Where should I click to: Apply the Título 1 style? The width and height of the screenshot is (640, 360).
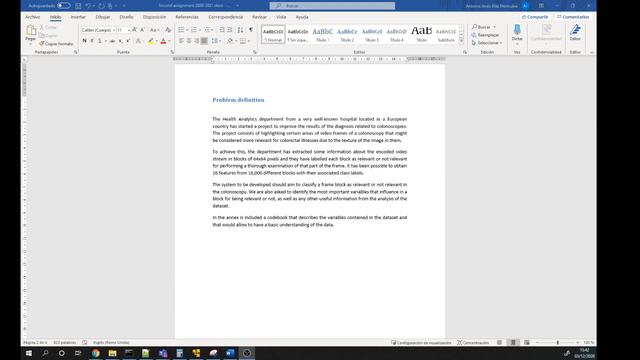coord(322,34)
